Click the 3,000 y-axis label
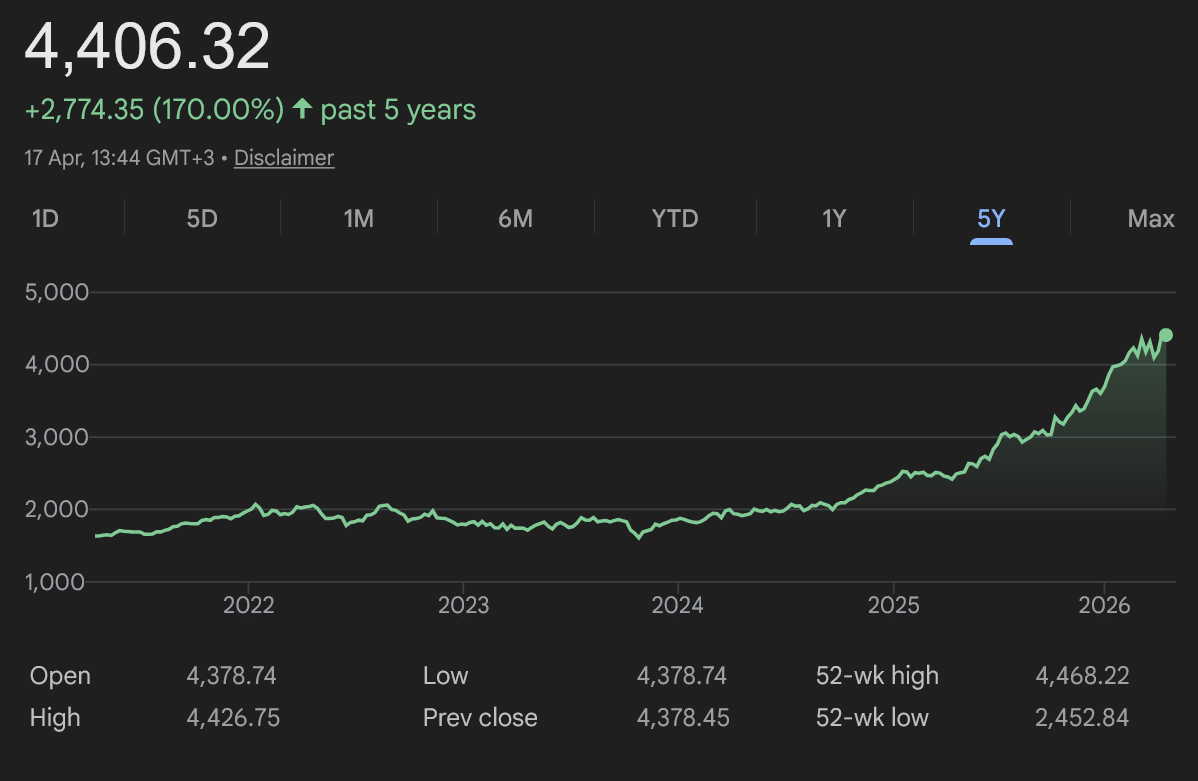Image resolution: width=1198 pixels, height=781 pixels. [57, 437]
